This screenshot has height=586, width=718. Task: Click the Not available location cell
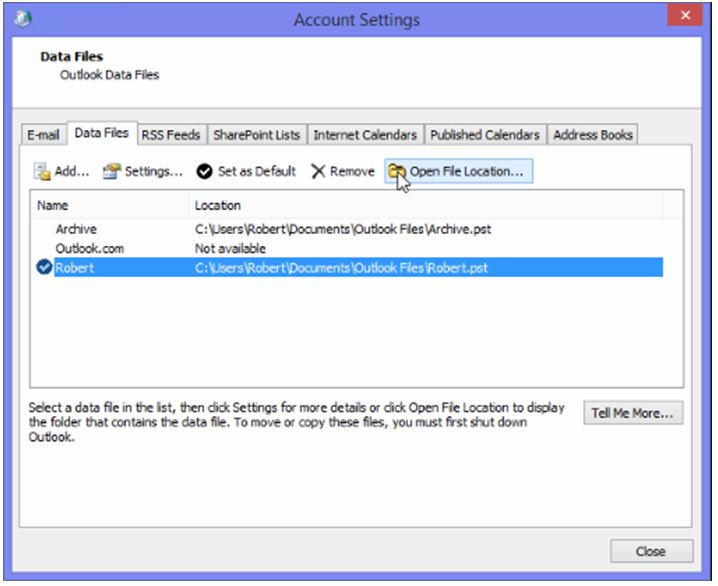pyautogui.click(x=230, y=249)
